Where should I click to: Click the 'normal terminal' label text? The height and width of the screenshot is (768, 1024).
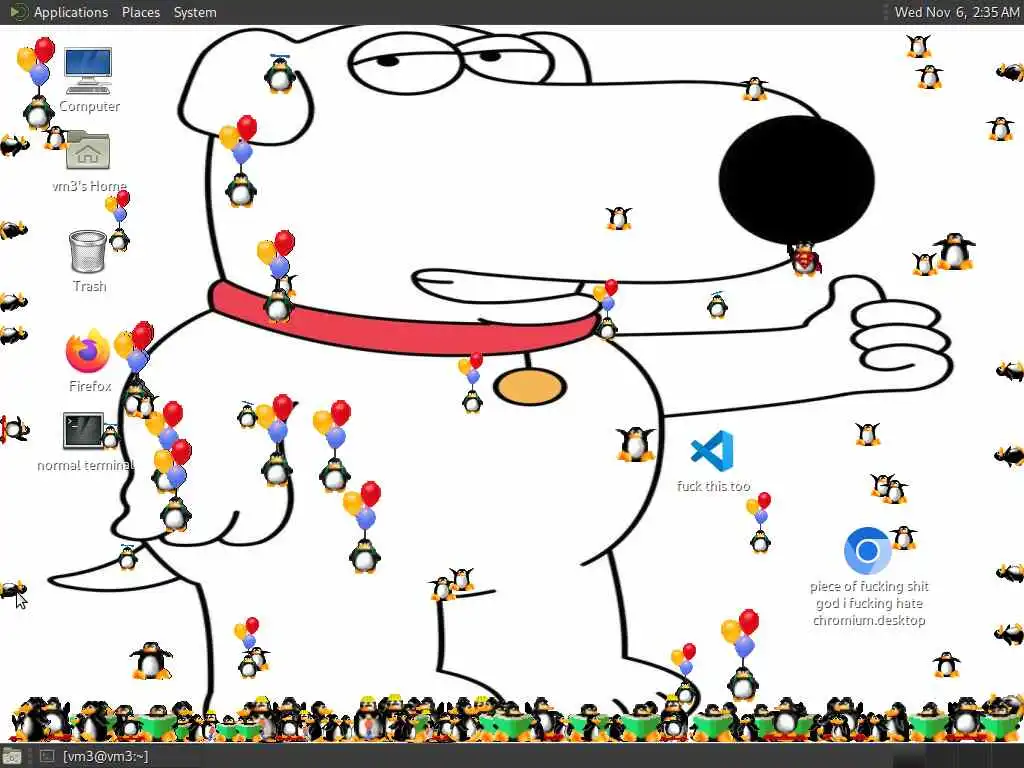(85, 466)
